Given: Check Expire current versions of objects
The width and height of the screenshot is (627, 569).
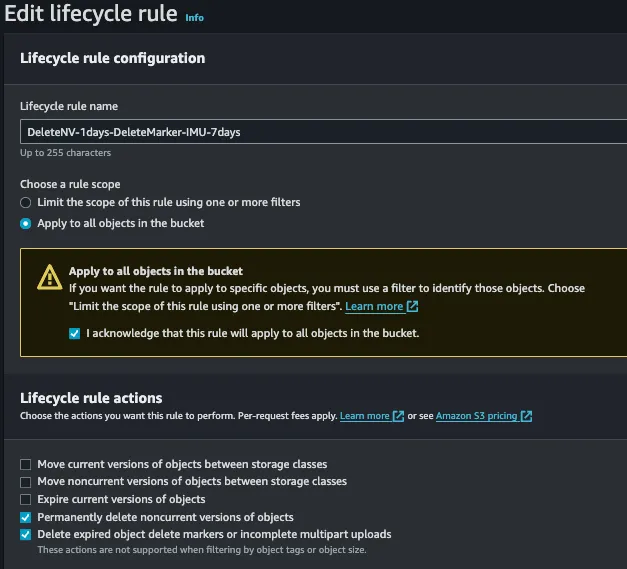Looking at the screenshot, I should click(26, 499).
